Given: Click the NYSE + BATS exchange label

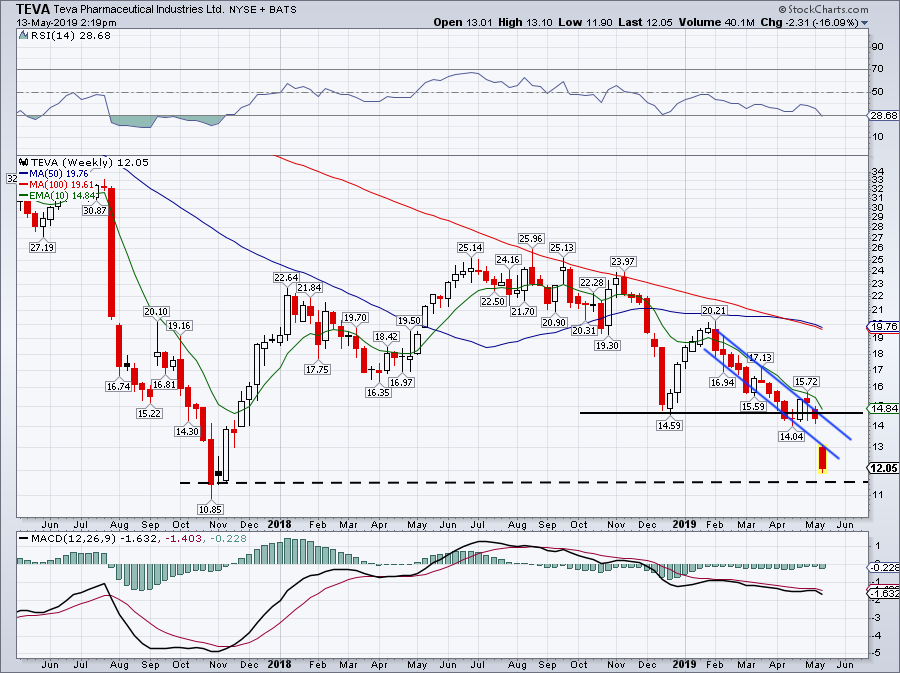Looking at the screenshot, I should [263, 10].
